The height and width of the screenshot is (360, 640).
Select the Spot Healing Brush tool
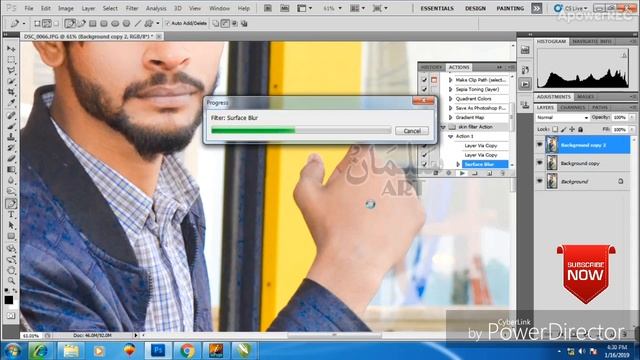coord(11,116)
